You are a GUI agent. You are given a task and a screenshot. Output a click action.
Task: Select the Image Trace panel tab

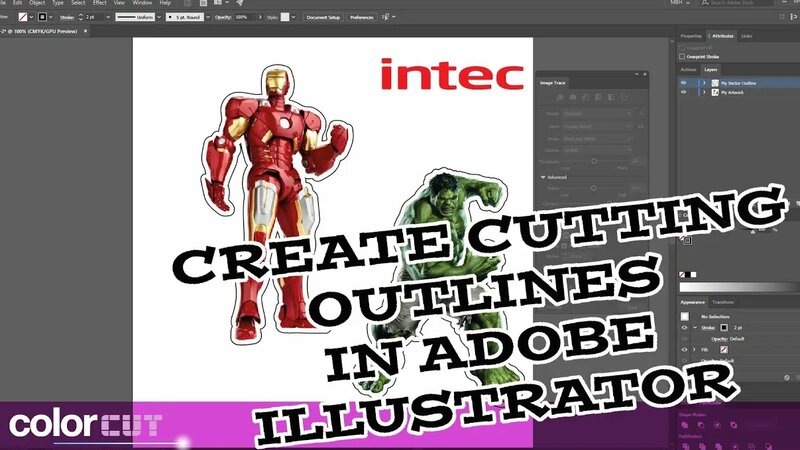tap(553, 83)
